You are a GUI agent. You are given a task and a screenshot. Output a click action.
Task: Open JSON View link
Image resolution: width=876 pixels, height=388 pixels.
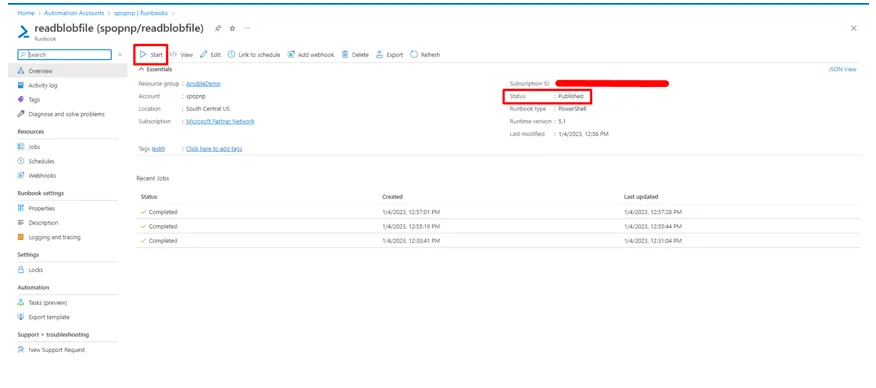pos(842,69)
